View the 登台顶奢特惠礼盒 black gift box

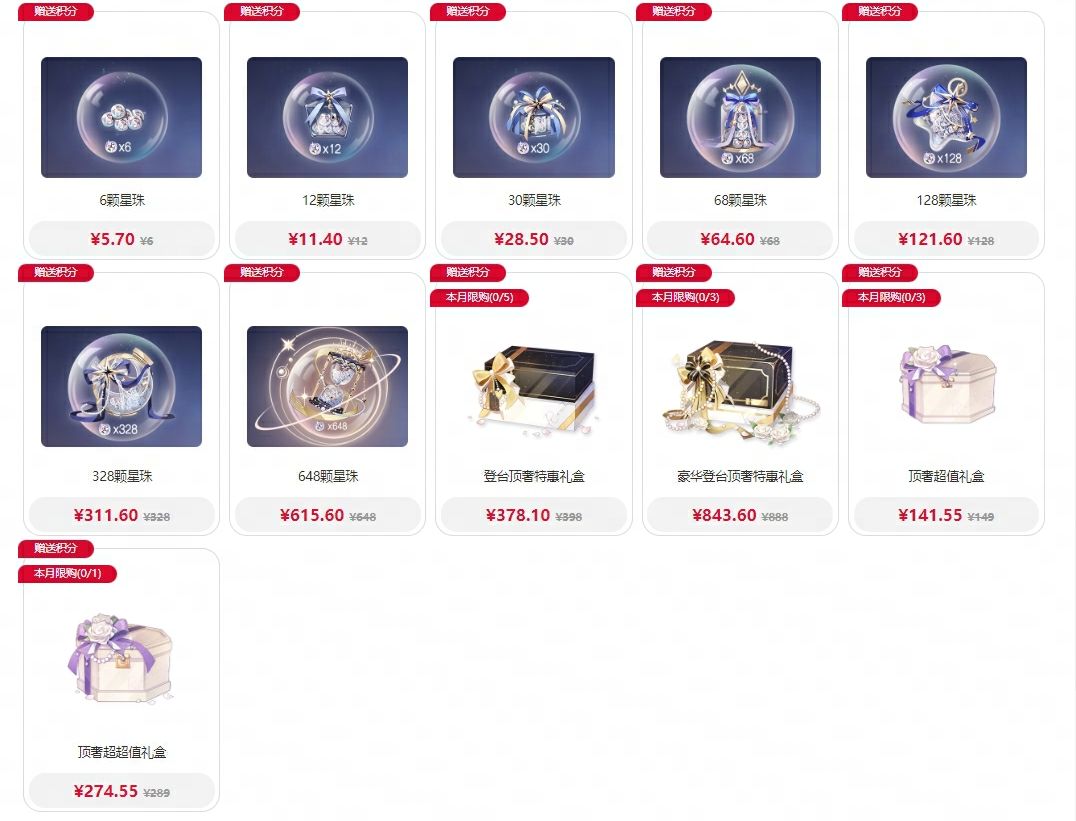pos(534,386)
